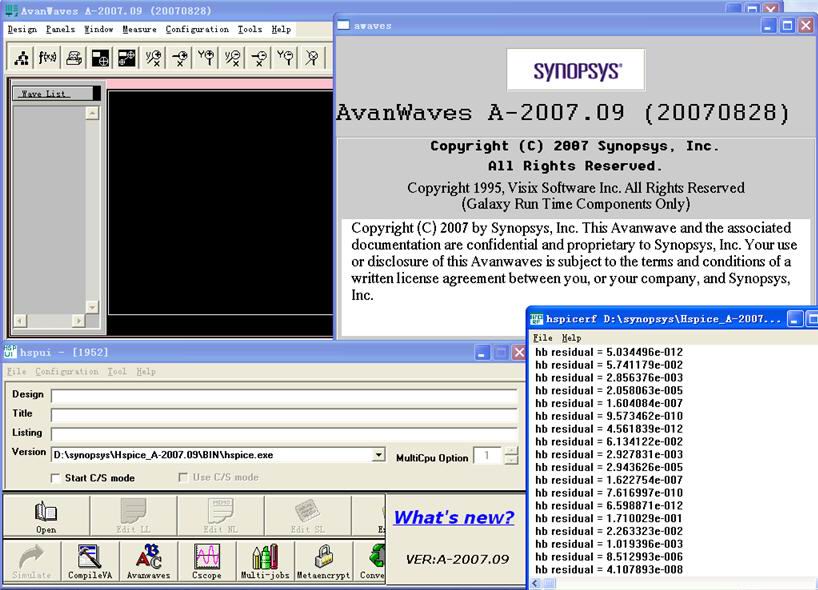The image size is (818, 590).
Task: Reset zoom with the crossed magnifier icon
Action: pyautogui.click(x=312, y=57)
